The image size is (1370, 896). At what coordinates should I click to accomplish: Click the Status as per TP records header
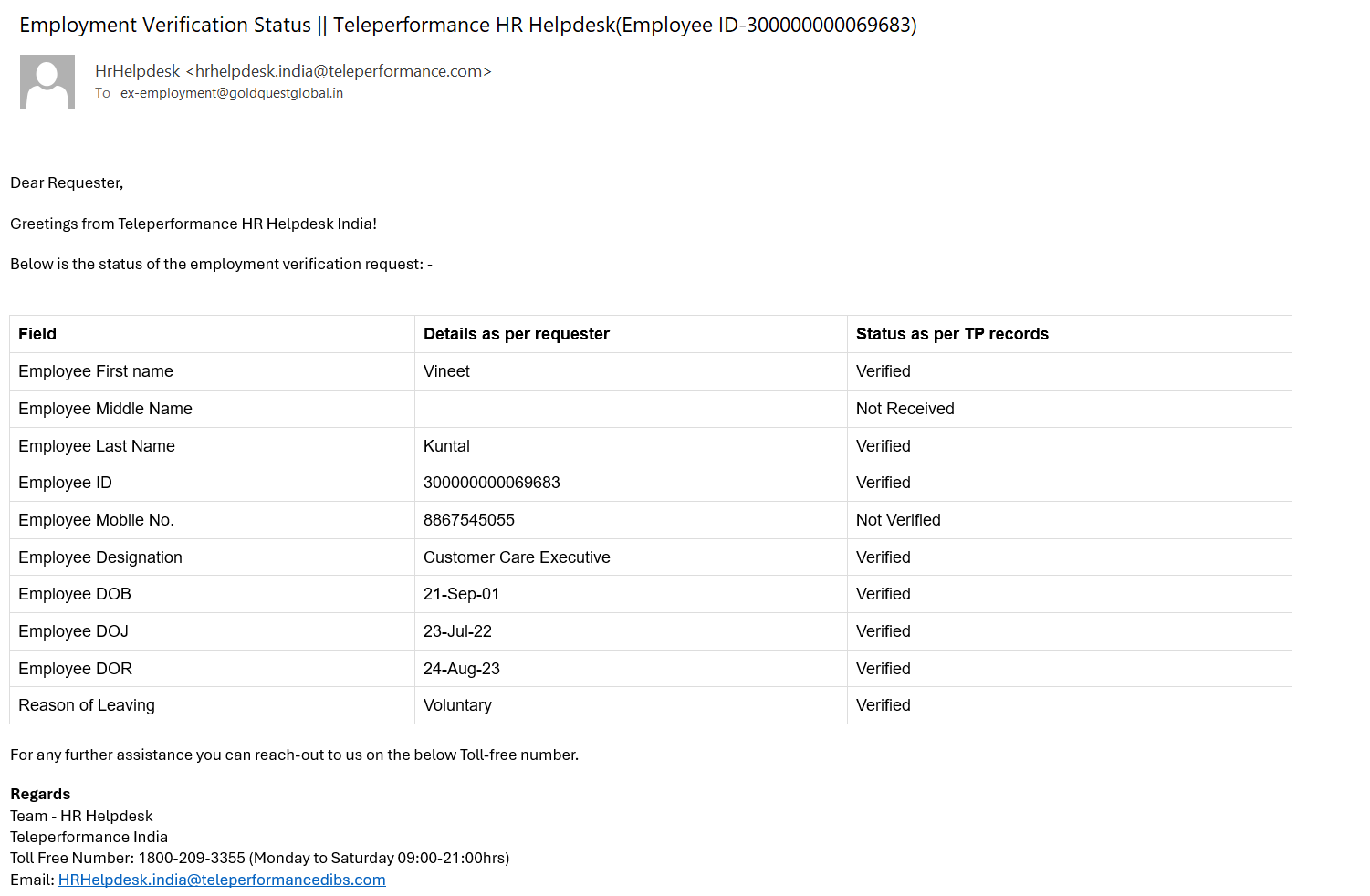tap(952, 334)
